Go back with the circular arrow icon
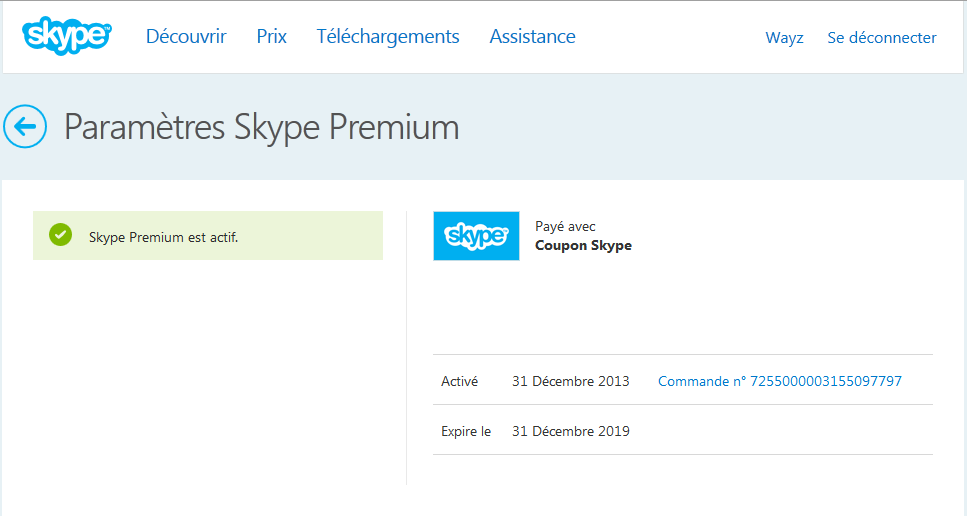 click(25, 126)
